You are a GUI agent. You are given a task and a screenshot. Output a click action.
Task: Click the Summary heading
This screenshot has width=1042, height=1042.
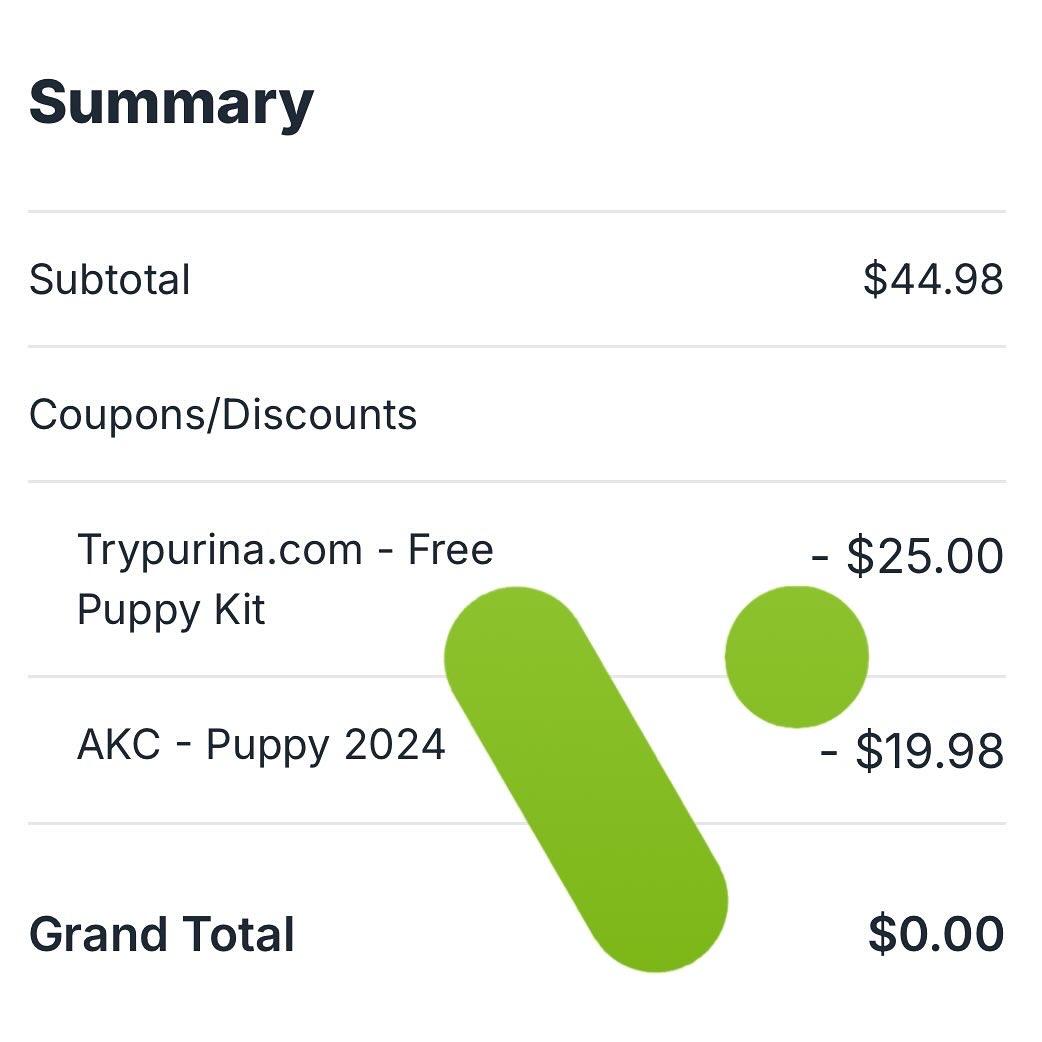pos(171,104)
